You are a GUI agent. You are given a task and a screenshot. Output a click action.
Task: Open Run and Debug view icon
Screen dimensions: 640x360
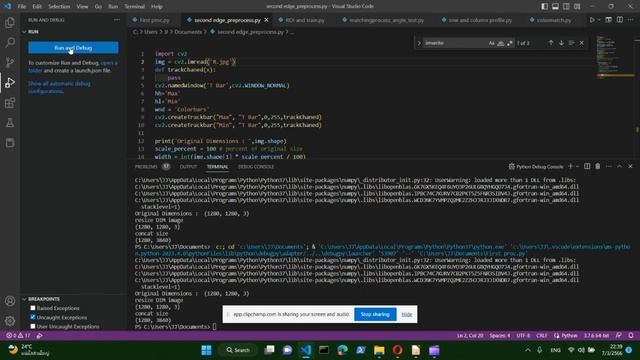coord(10,82)
